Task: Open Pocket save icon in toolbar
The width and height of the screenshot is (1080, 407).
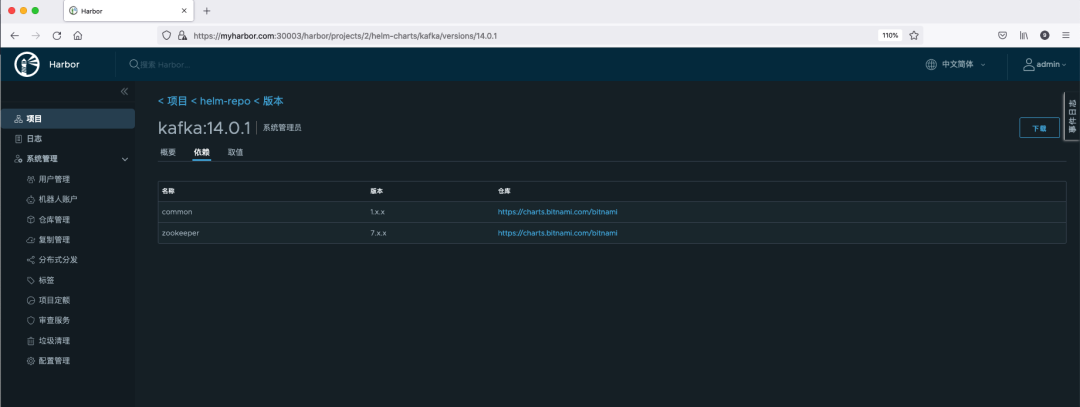Action: point(1003,35)
